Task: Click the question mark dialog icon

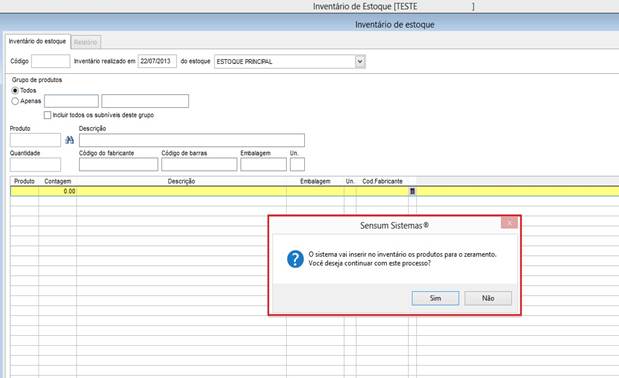Action: pyautogui.click(x=295, y=259)
